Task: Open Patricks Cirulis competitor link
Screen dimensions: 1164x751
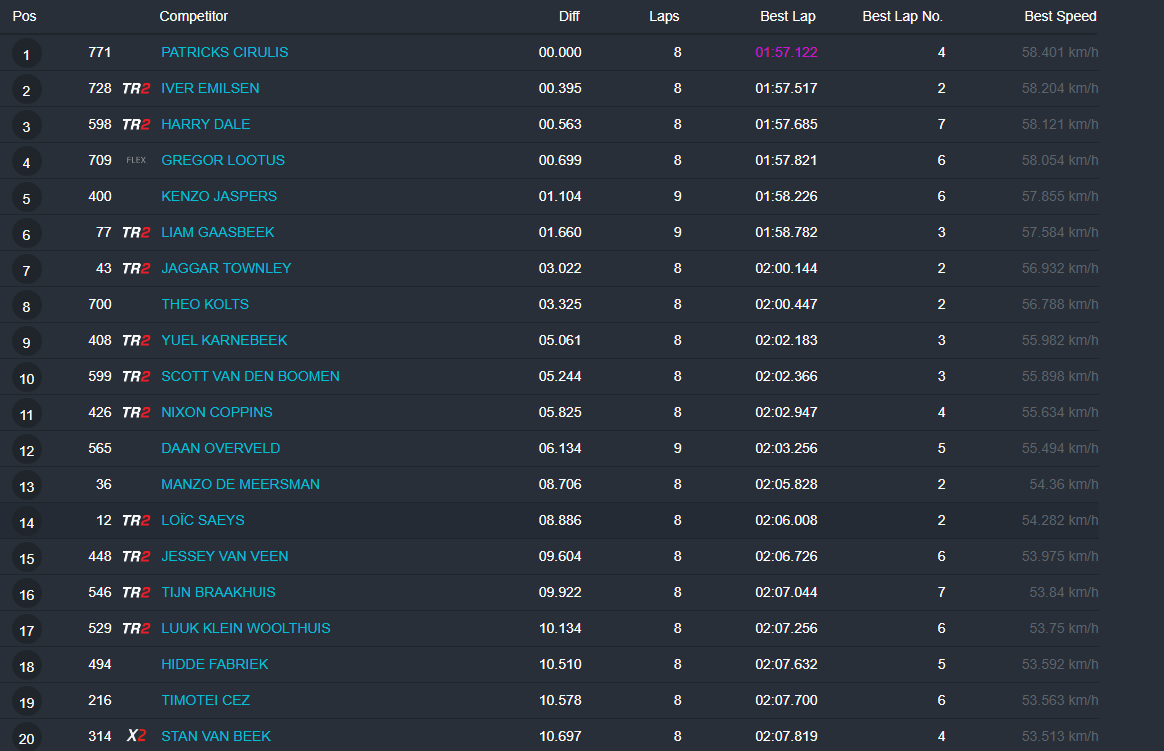Action: 224,52
